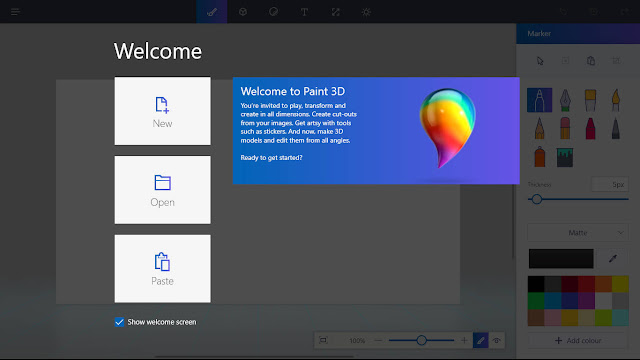640x360 pixels.
Task: Select the Text tool
Action: pyautogui.click(x=304, y=12)
